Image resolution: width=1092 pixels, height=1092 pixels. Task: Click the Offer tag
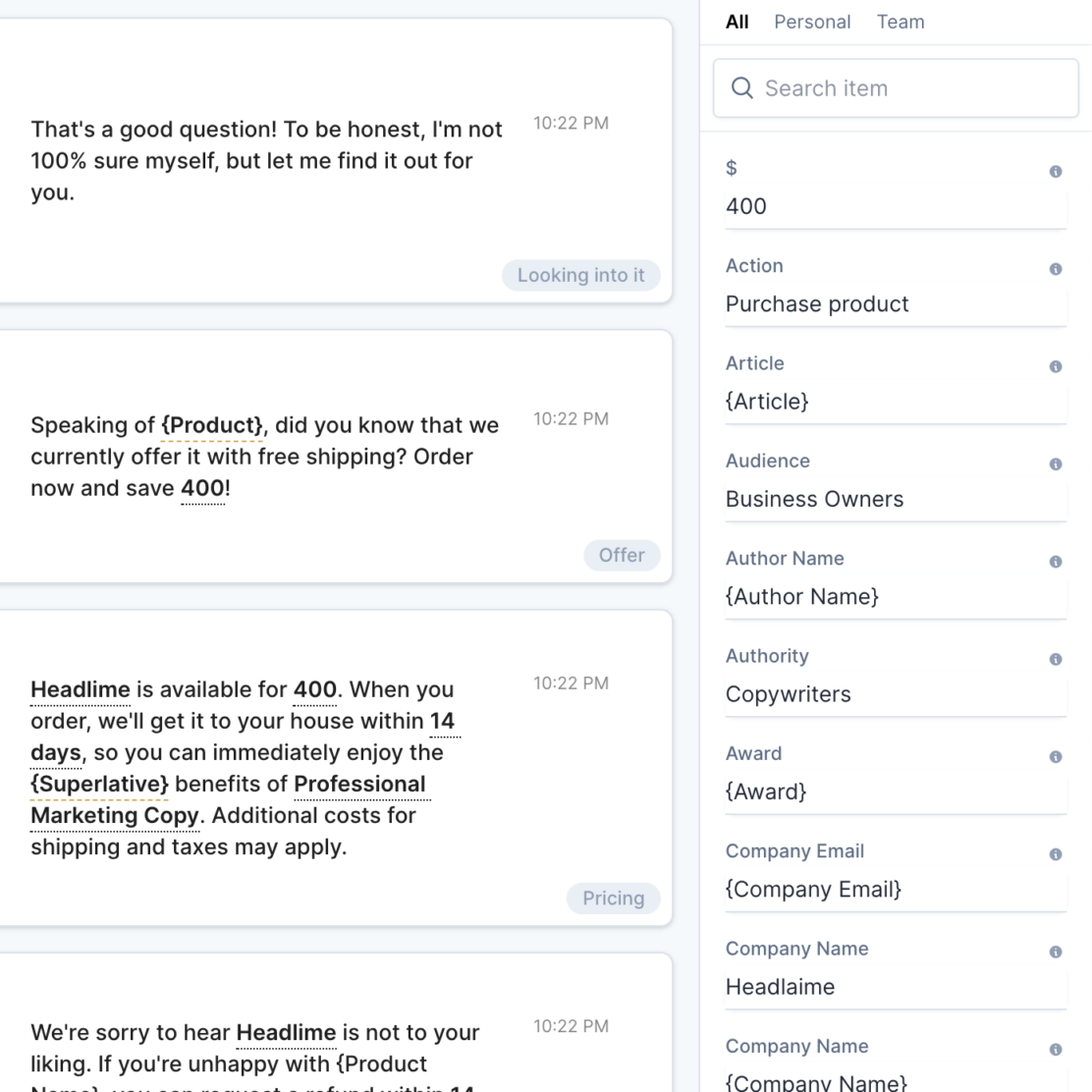click(x=622, y=556)
